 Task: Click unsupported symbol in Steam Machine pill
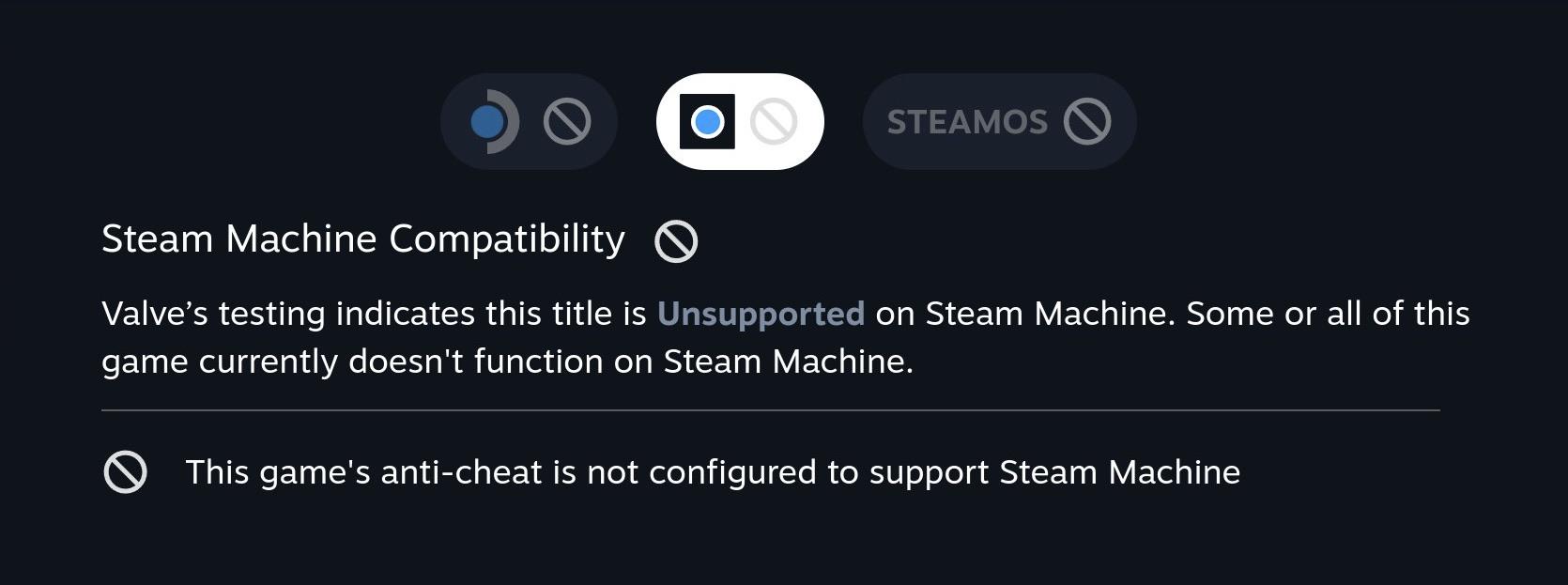[x=774, y=122]
